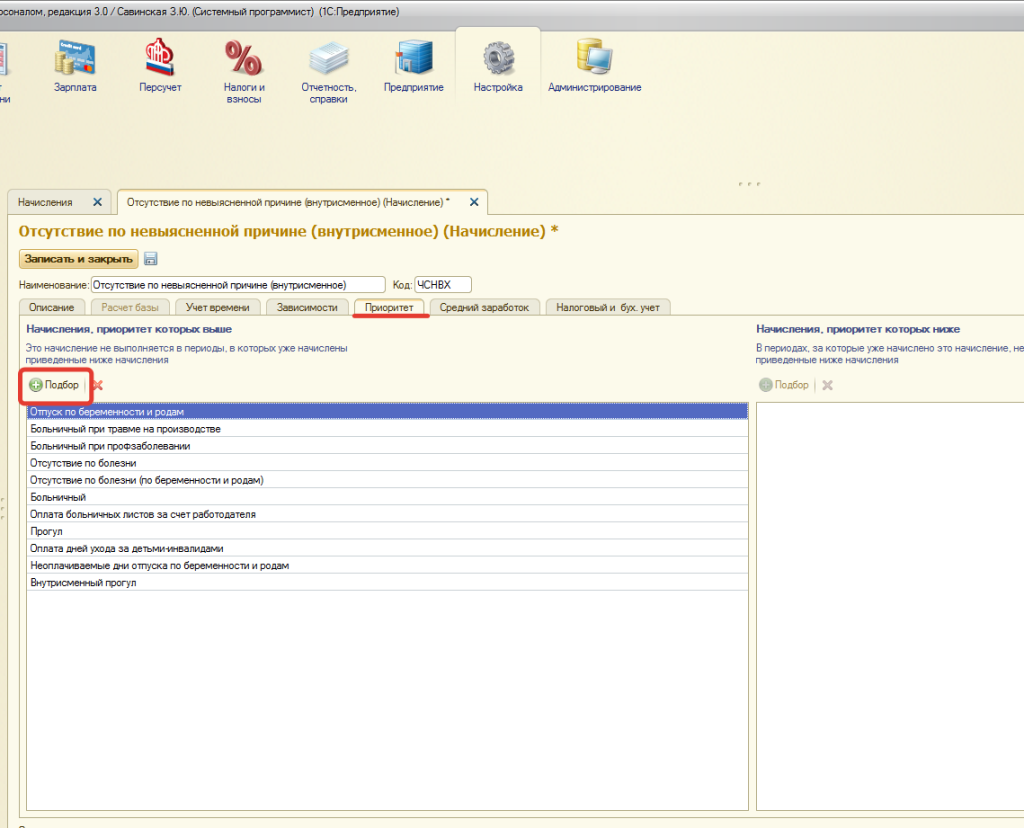Click the save diskette icon
This screenshot has width=1024, height=828.
(151, 259)
